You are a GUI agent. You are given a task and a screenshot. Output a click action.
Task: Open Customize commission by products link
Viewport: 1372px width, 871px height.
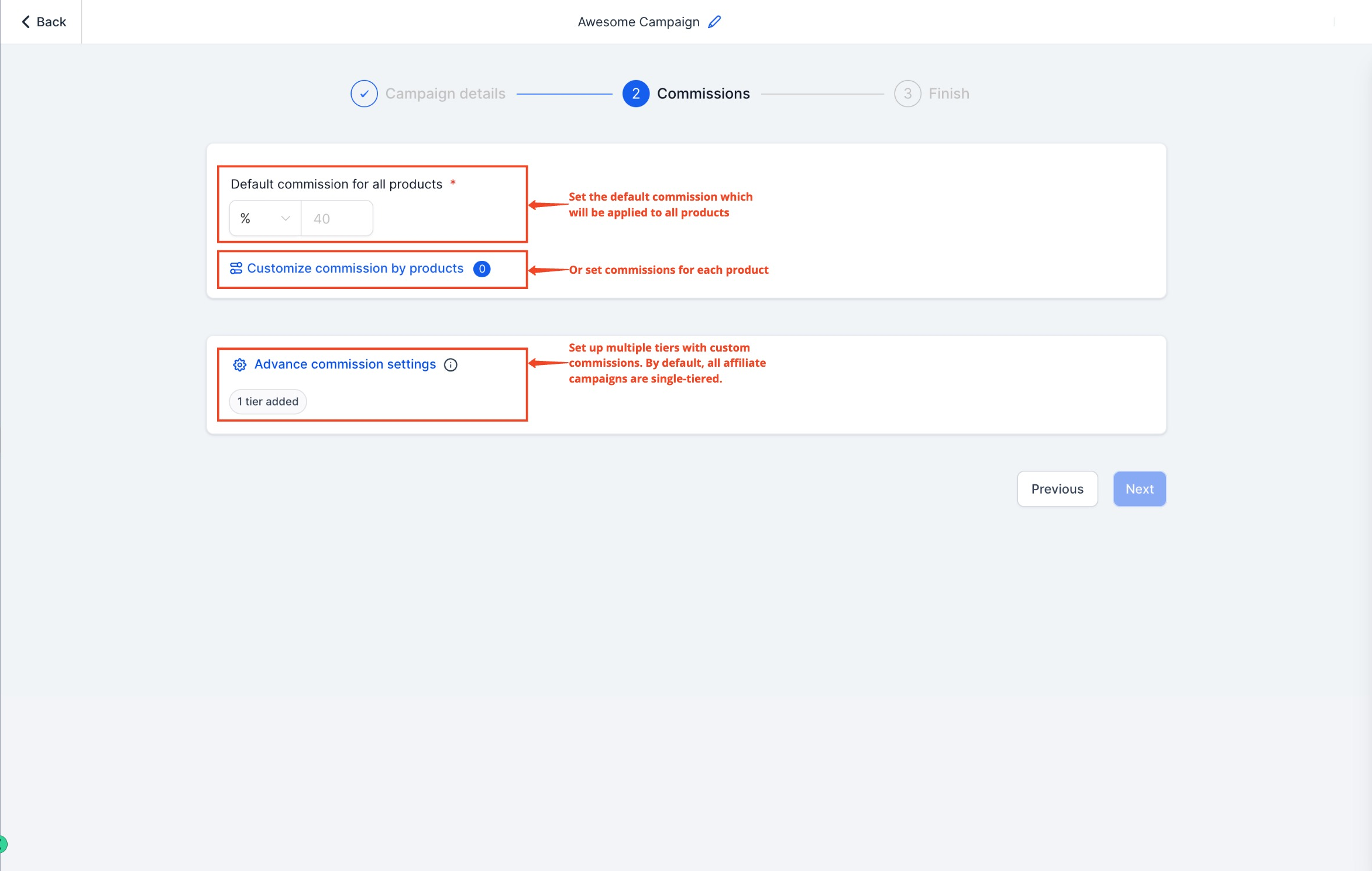(355, 268)
